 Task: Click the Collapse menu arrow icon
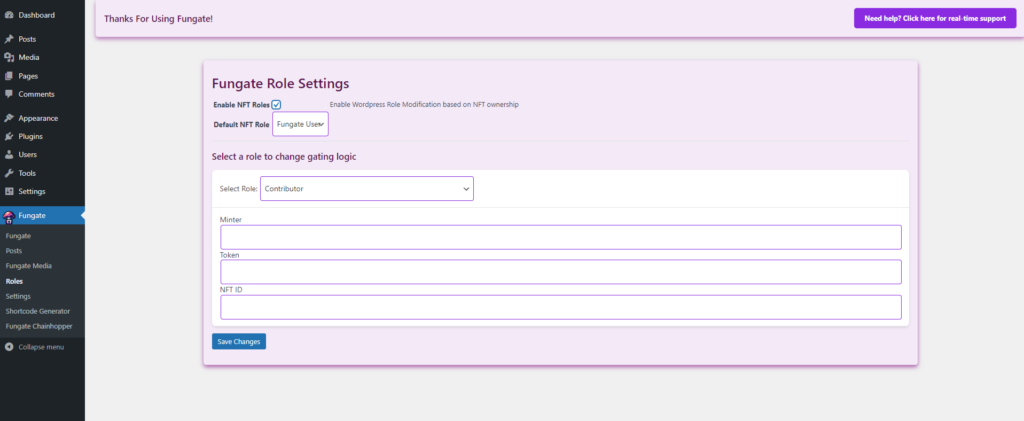coord(9,347)
